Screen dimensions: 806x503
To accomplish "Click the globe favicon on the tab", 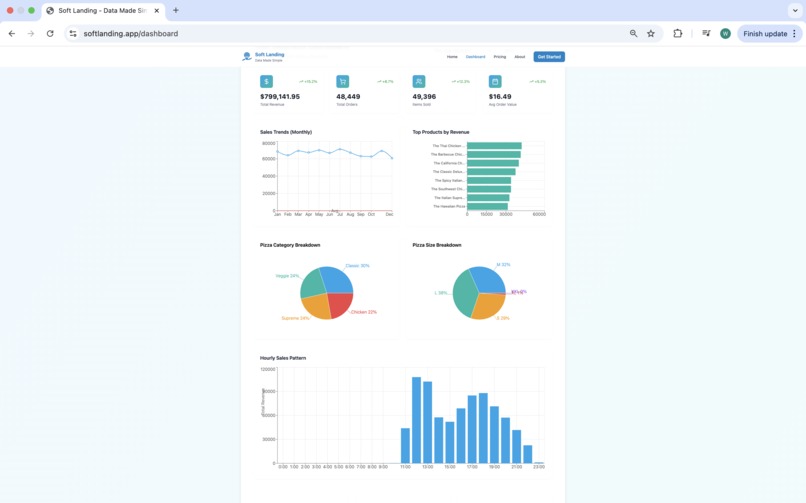I will pos(50,10).
